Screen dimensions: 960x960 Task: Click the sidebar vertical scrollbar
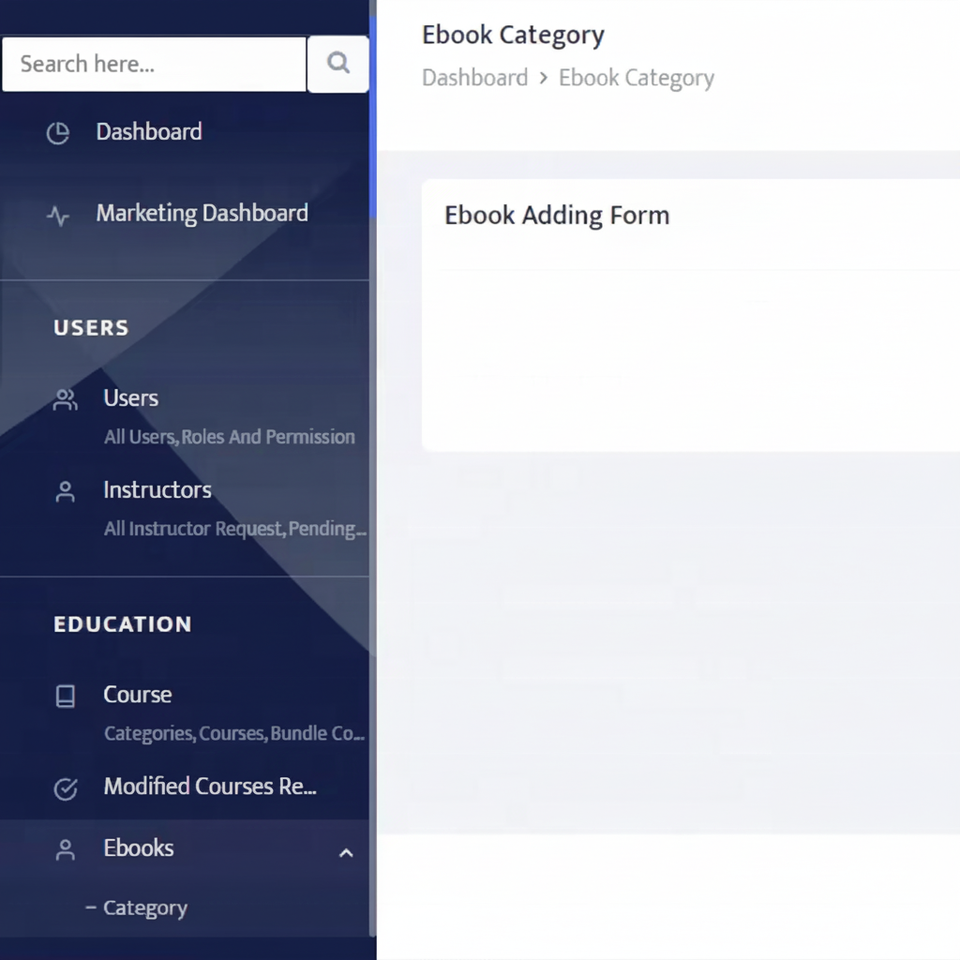pyautogui.click(x=373, y=110)
